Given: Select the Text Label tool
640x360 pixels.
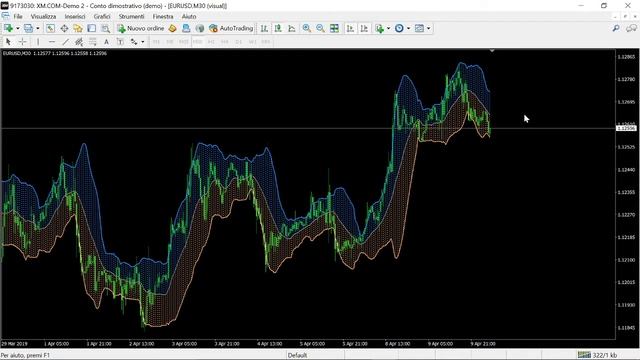Looking at the screenshot, I should pos(120,42).
